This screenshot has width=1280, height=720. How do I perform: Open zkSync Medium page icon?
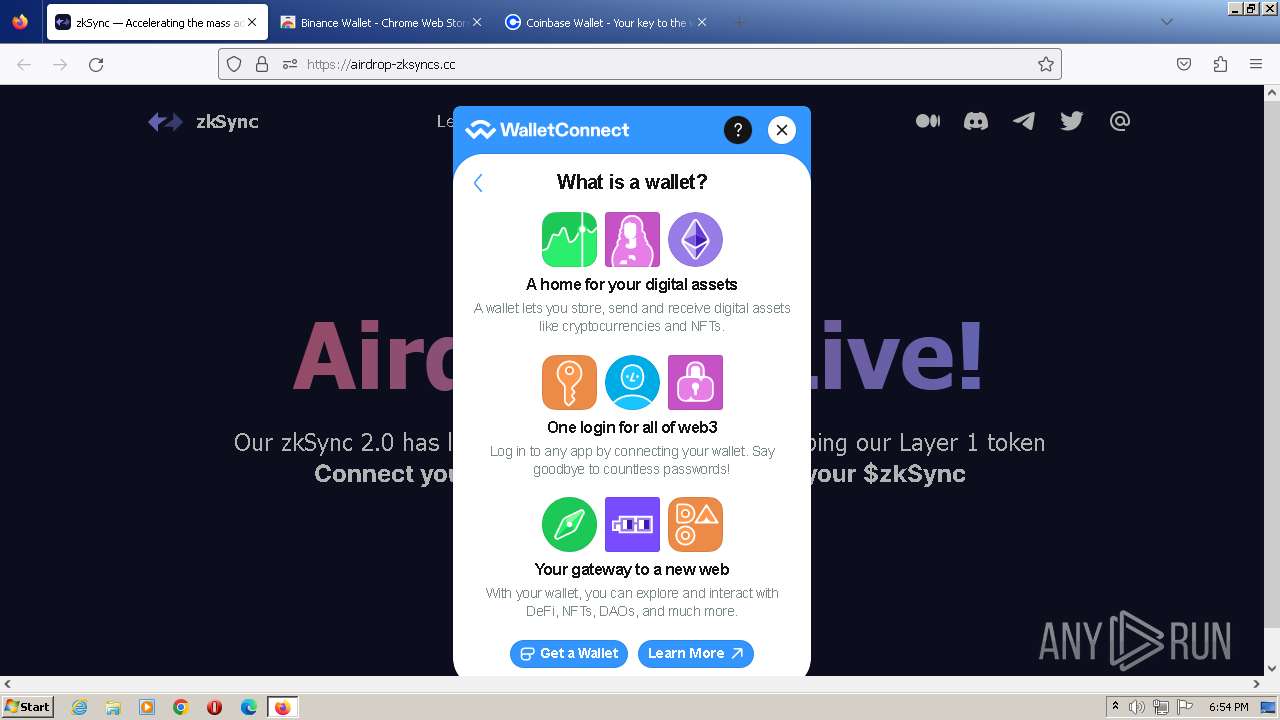coord(928,121)
